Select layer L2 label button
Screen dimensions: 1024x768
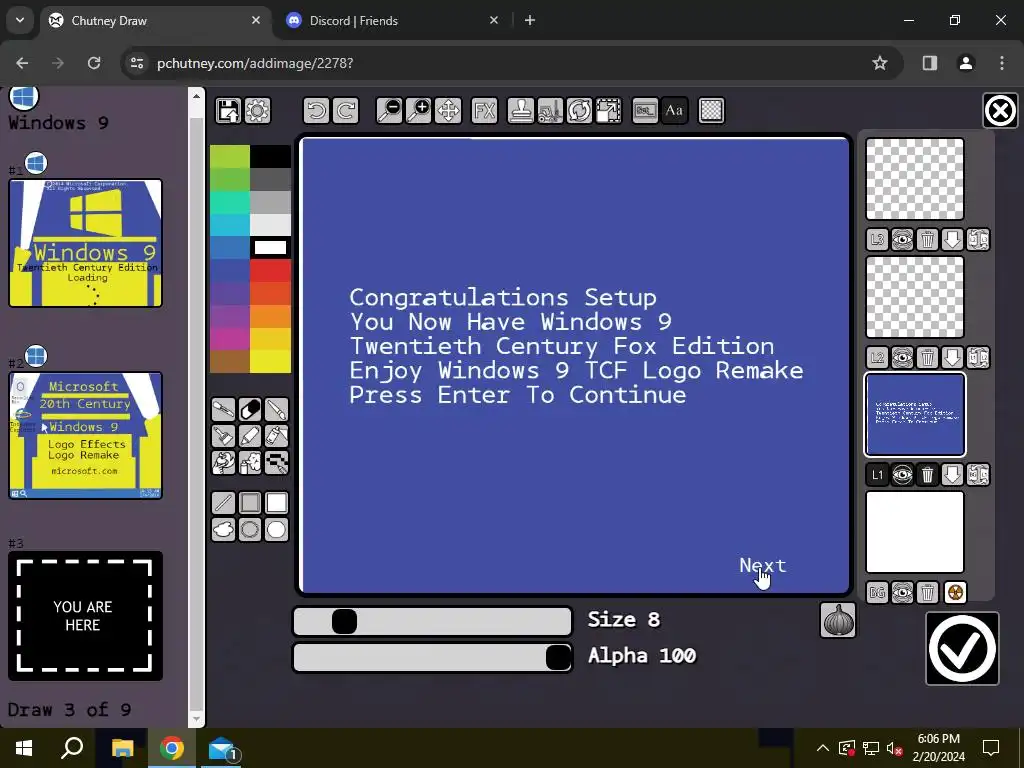[x=877, y=357]
